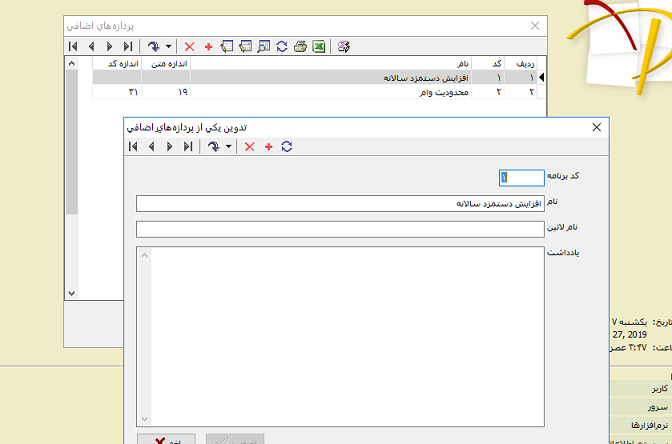The height and width of the screenshot is (444, 672).
Task: Add new record with red plus in list toolbar
Action: pos(209,47)
